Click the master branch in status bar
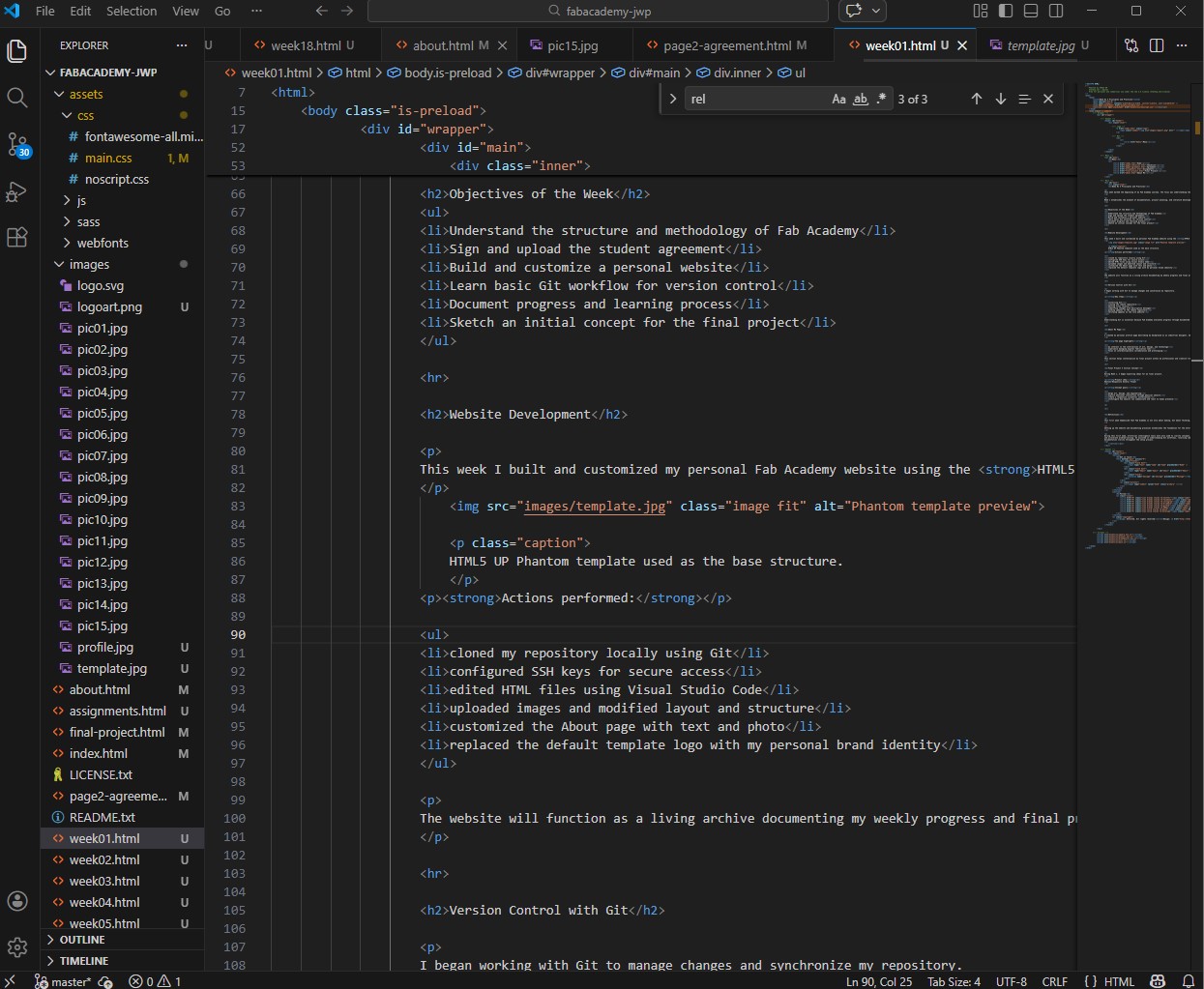The image size is (1204, 989). (62, 981)
